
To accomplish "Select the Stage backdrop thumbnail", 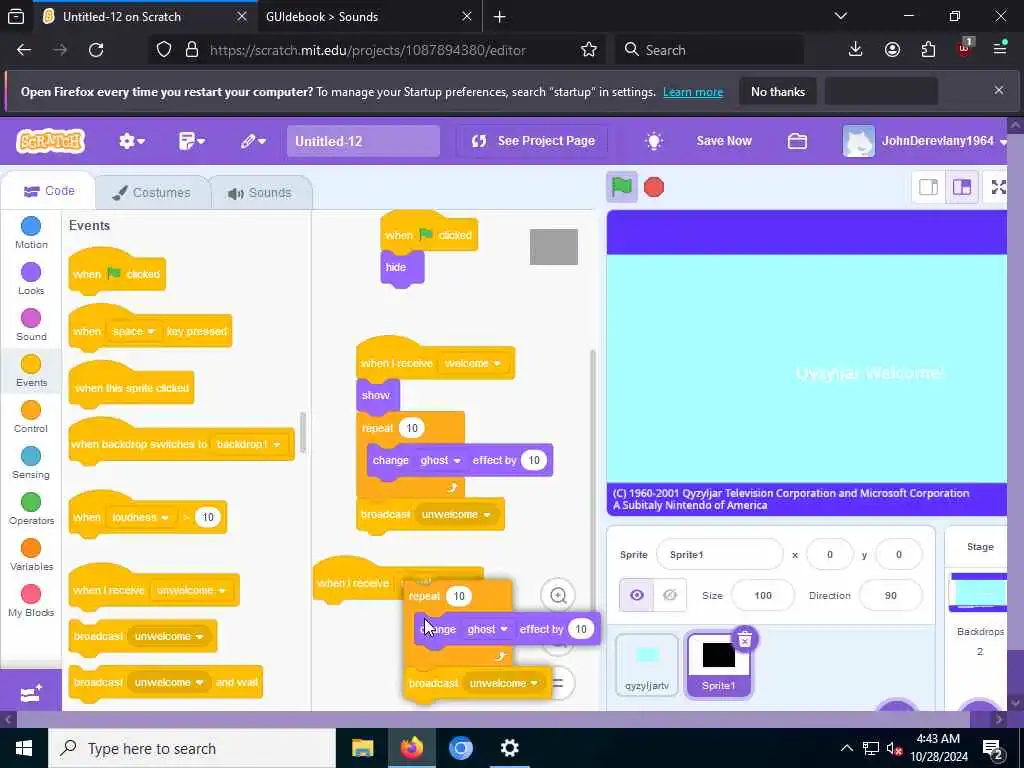I will pos(978,592).
